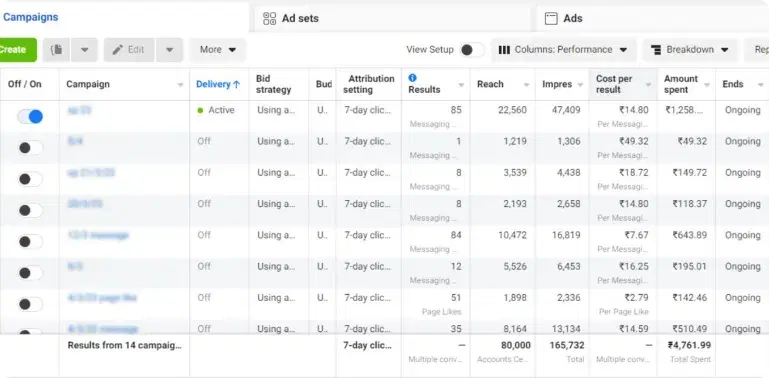Switch to the Campaigns tab

30,17
